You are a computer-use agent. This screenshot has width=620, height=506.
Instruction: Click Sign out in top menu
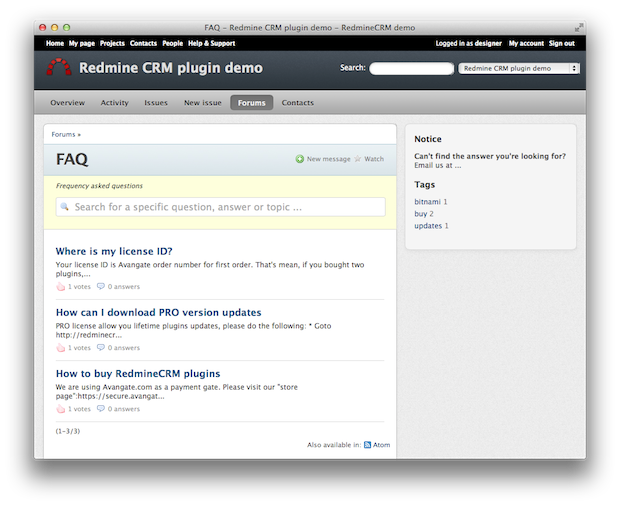tap(561, 44)
